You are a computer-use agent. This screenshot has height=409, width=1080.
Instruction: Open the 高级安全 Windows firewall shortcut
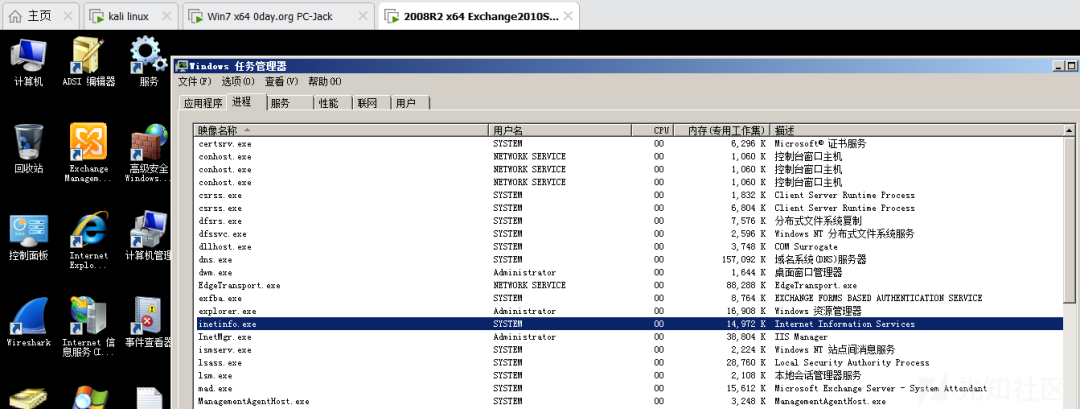click(148, 153)
